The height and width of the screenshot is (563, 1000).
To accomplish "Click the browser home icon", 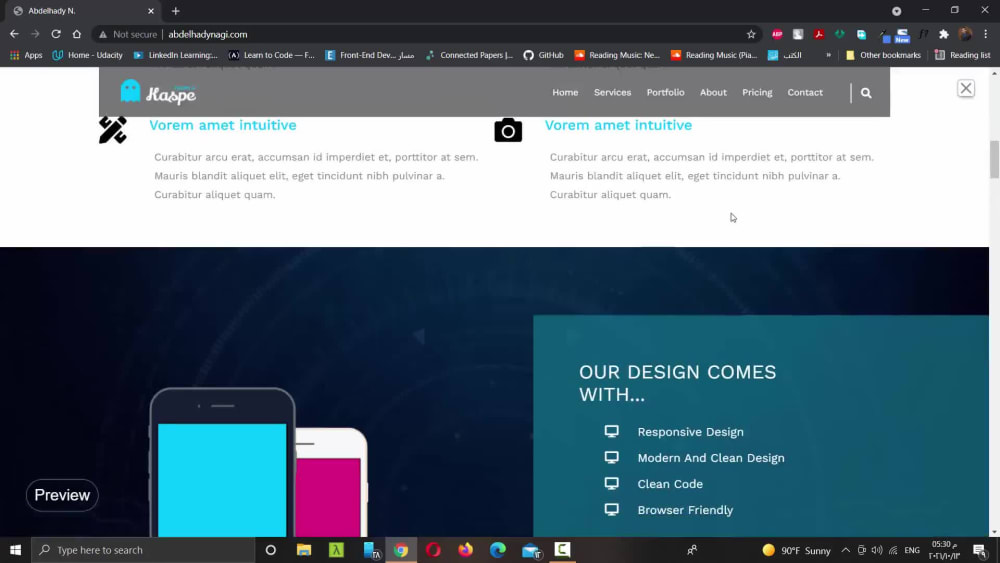I will tap(77, 34).
